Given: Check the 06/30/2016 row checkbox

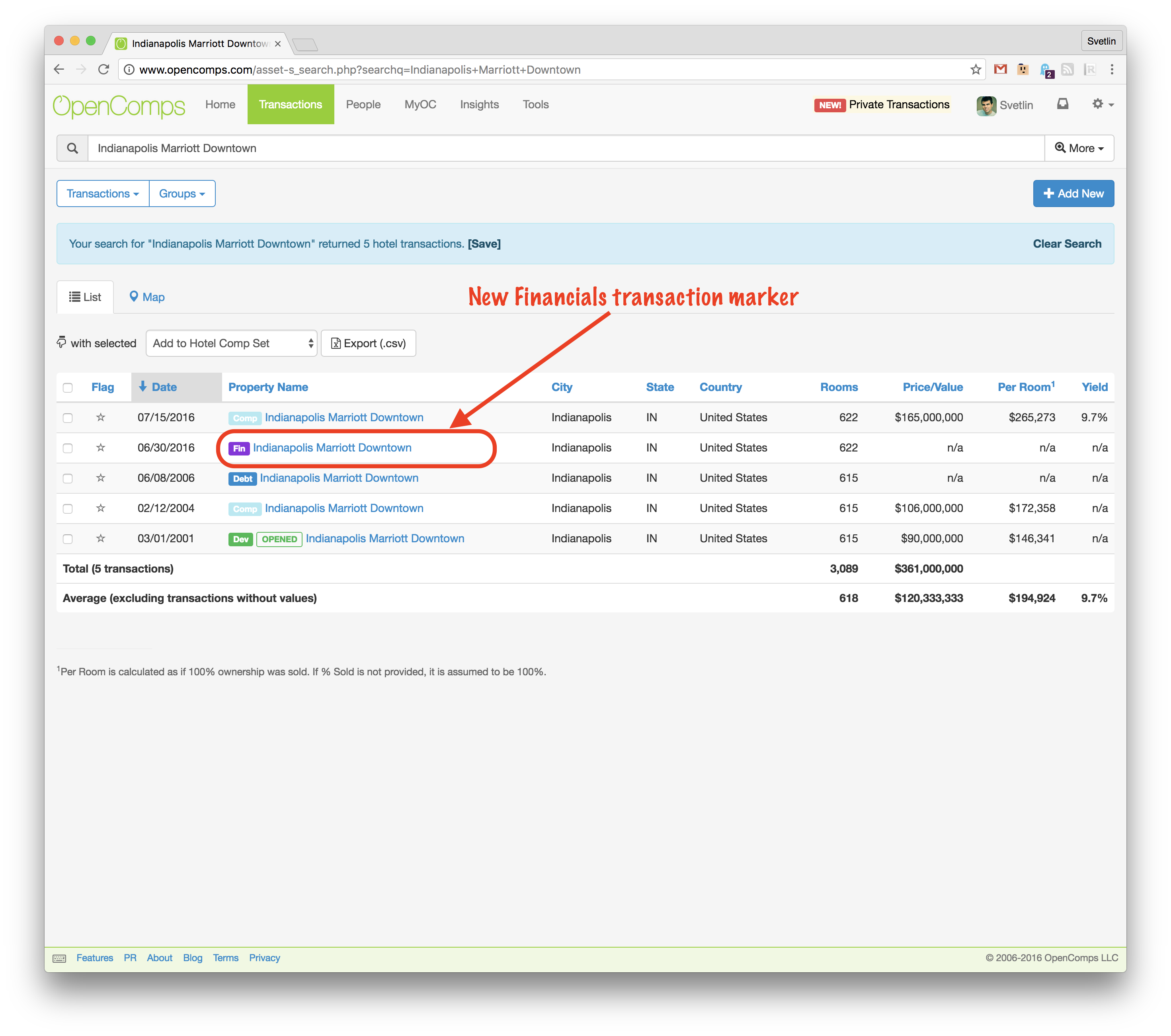Looking at the screenshot, I should click(x=68, y=448).
